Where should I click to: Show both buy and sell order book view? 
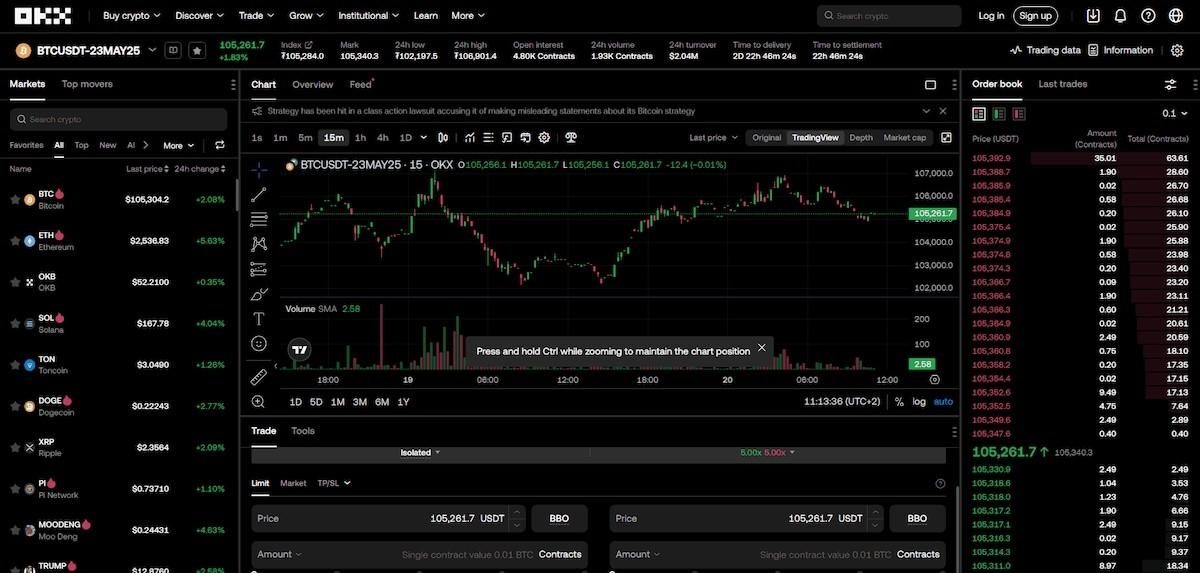tap(979, 114)
